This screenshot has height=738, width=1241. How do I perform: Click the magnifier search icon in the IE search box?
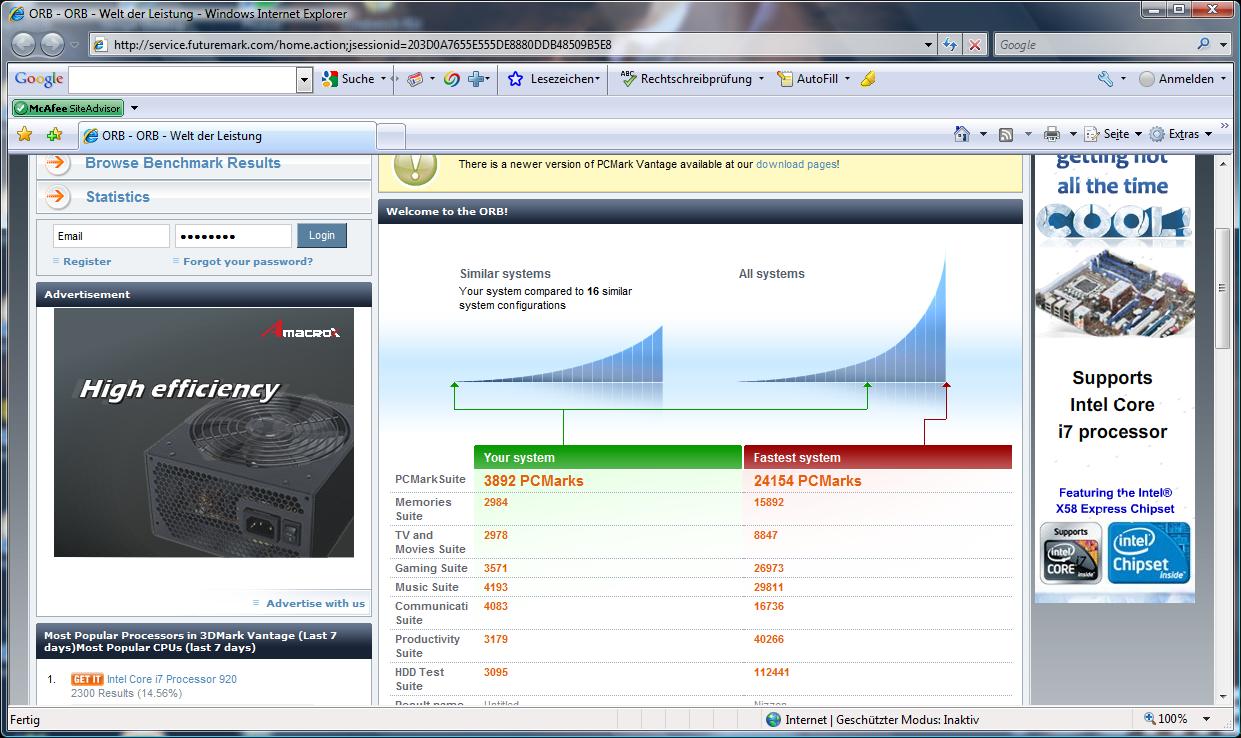pyautogui.click(x=1203, y=45)
